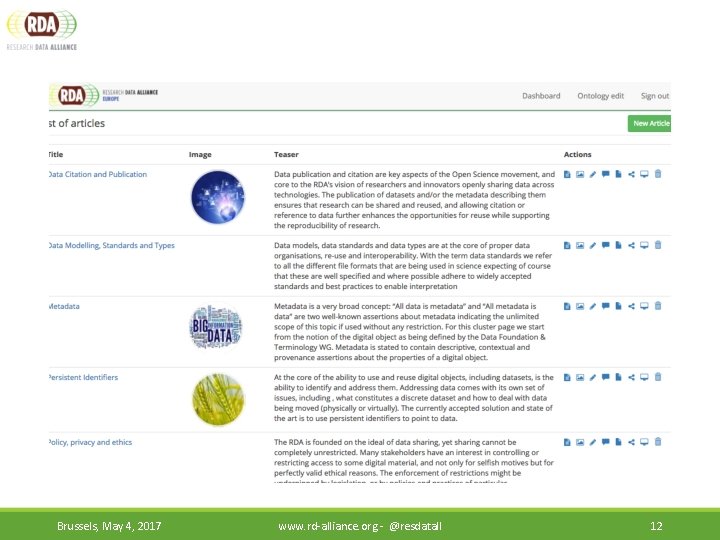The image size is (720, 540).
Task: Click the green New Article button
Action: pyautogui.click(x=649, y=124)
